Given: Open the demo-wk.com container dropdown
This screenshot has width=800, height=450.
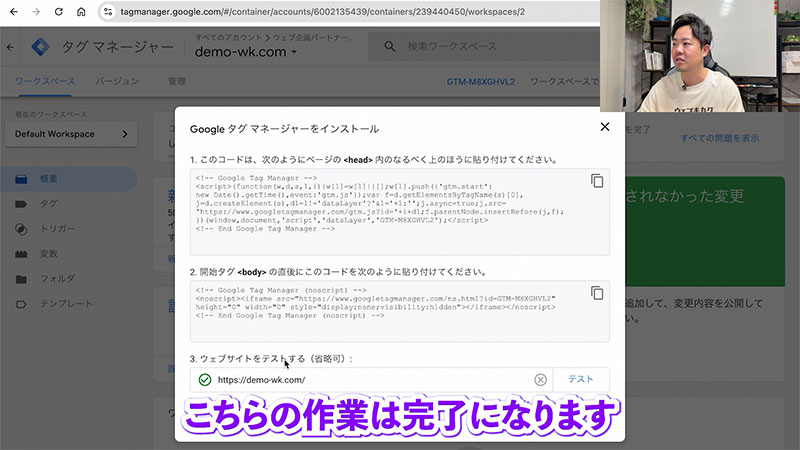Looking at the screenshot, I should (246, 52).
